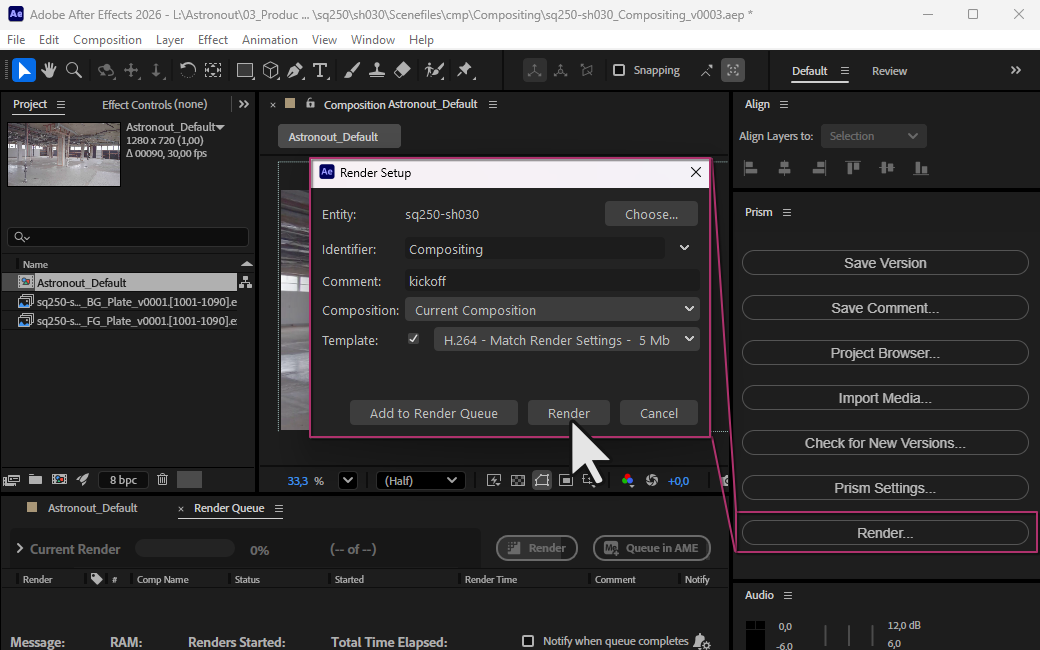Open the Animation menu
This screenshot has height=650, width=1040.
coord(269,40)
